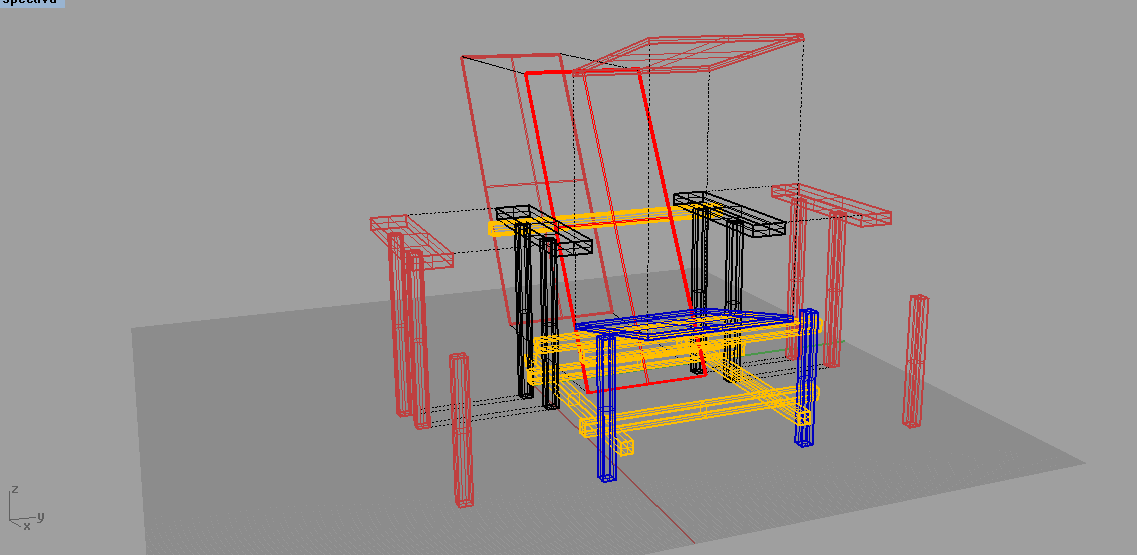
Task: Select the front blue chair leg
Action: (606, 407)
